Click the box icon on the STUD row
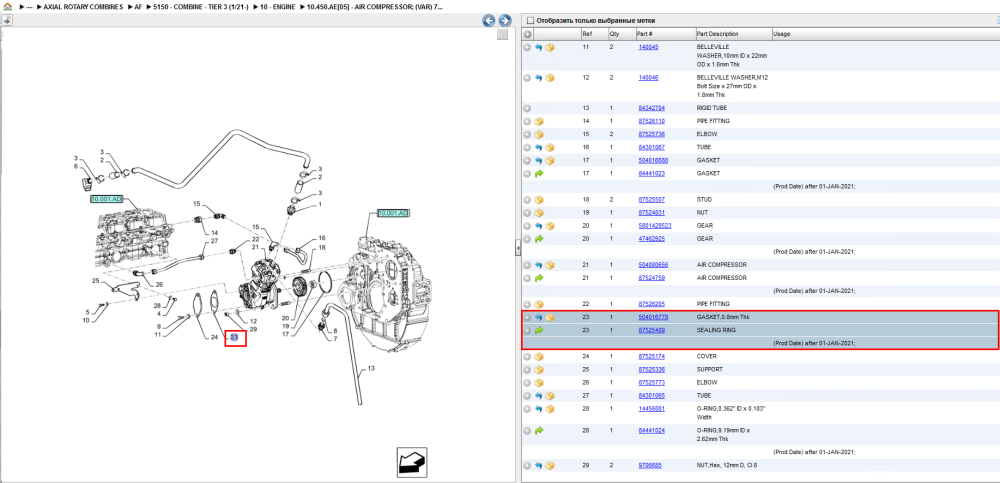 (x=539, y=200)
